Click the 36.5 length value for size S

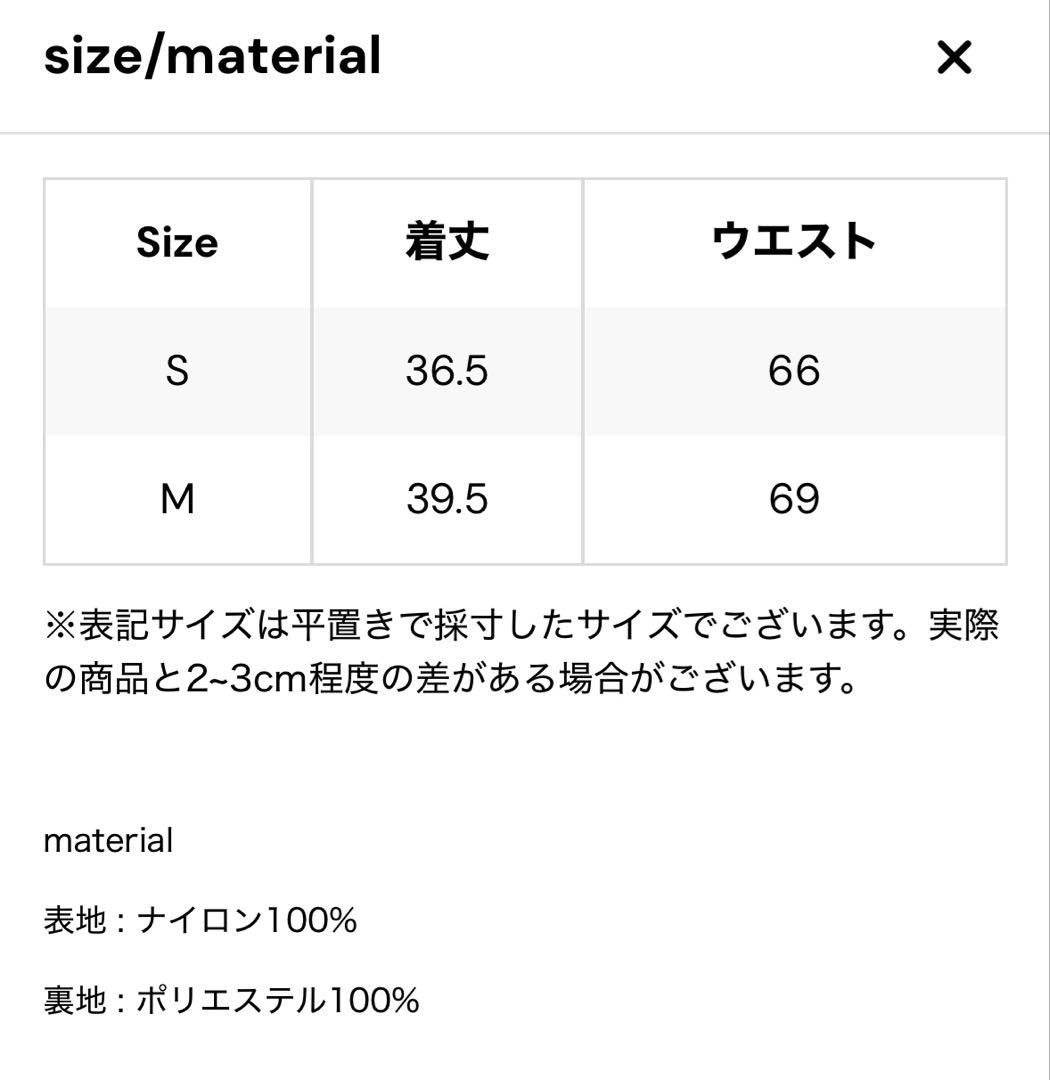point(446,370)
